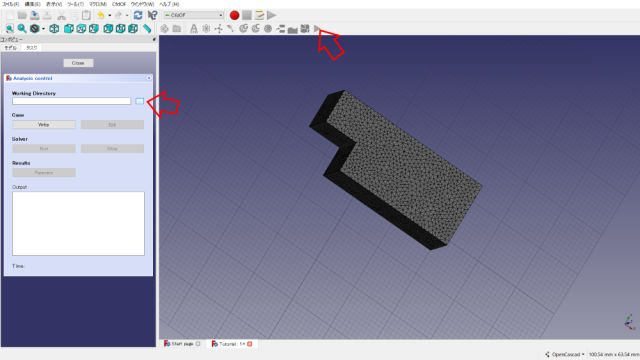Click the CfdOF solver control play icon
Image resolution: width=640 pixels, height=360 pixels.
point(317,29)
